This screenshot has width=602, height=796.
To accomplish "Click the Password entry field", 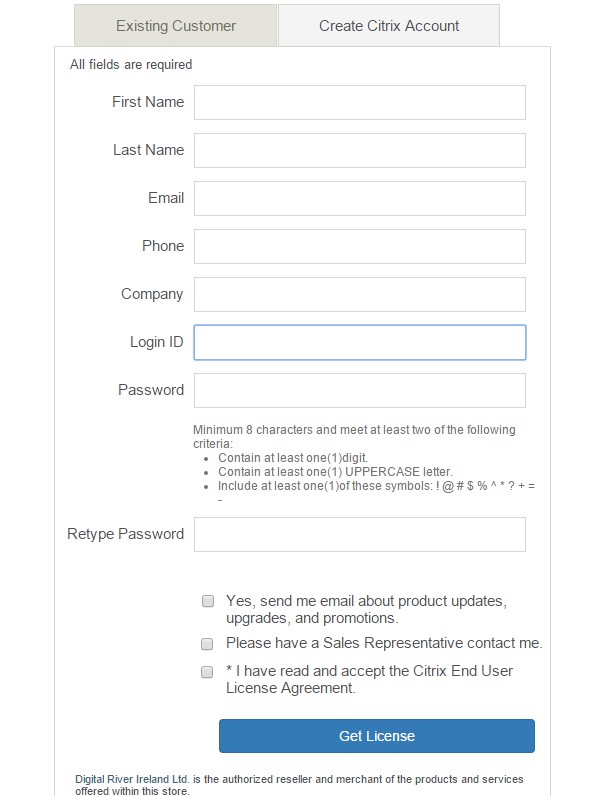I will pos(359,390).
